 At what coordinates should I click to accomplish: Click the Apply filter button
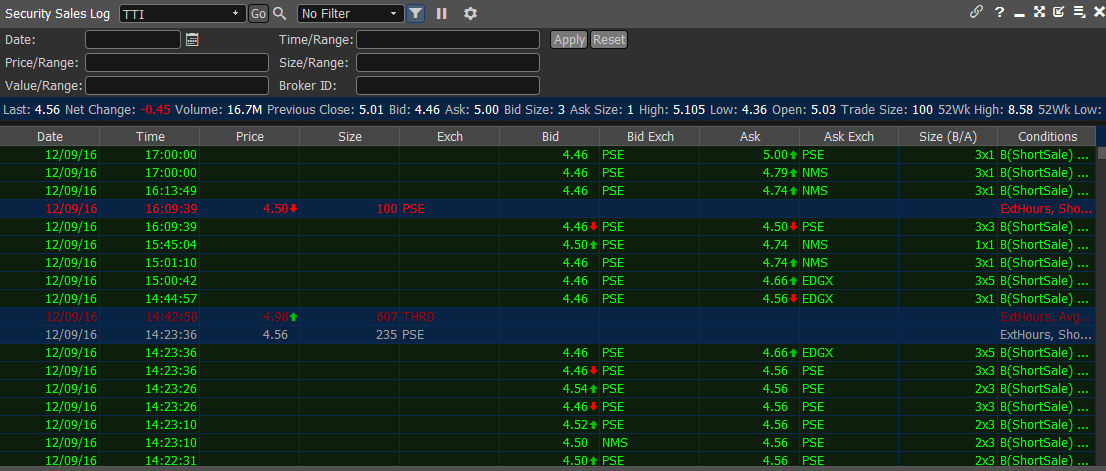tap(569, 40)
